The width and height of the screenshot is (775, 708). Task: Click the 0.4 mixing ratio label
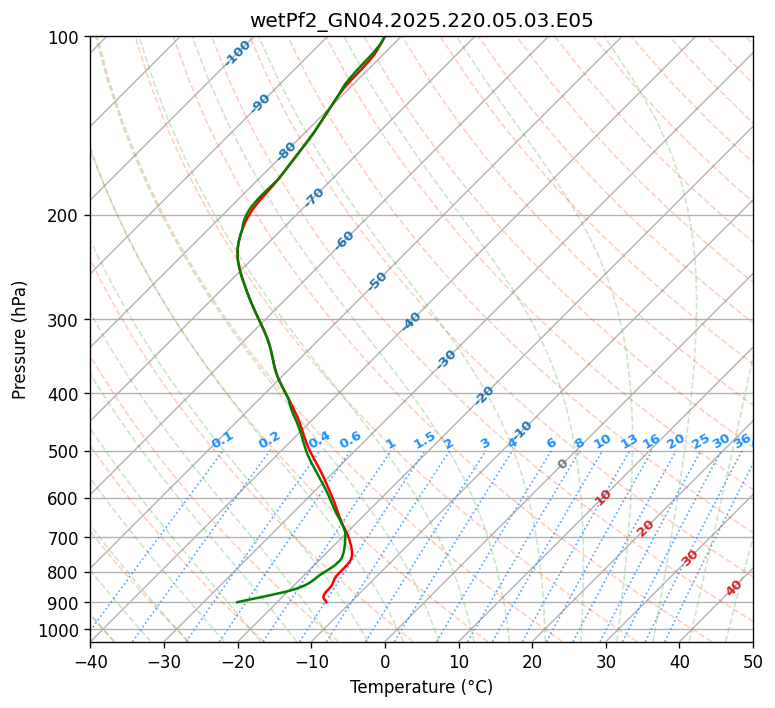click(319, 440)
